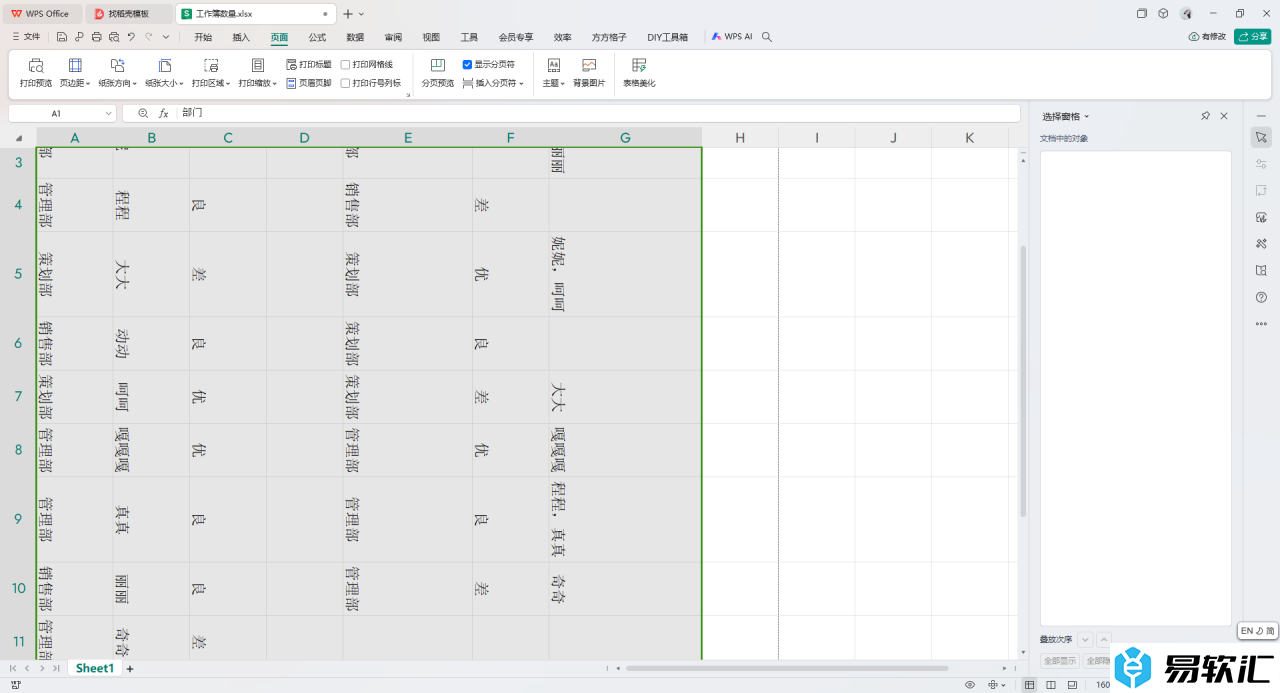Click 分享 (Share) button
Viewport: 1280px width, 693px height.
(x=1253, y=37)
